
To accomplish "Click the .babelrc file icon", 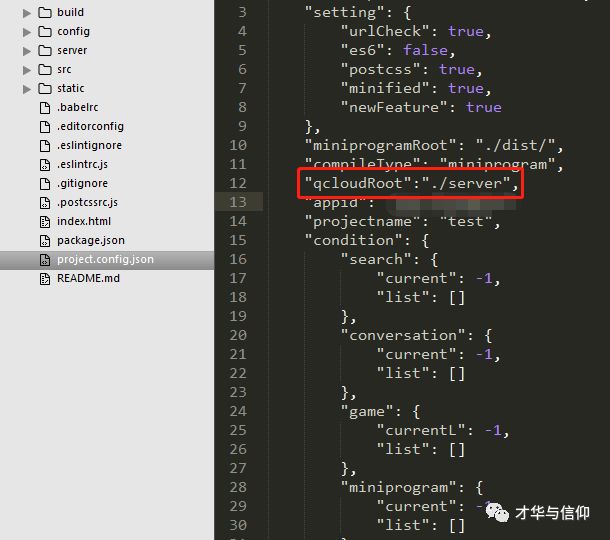I will pos(45,108).
